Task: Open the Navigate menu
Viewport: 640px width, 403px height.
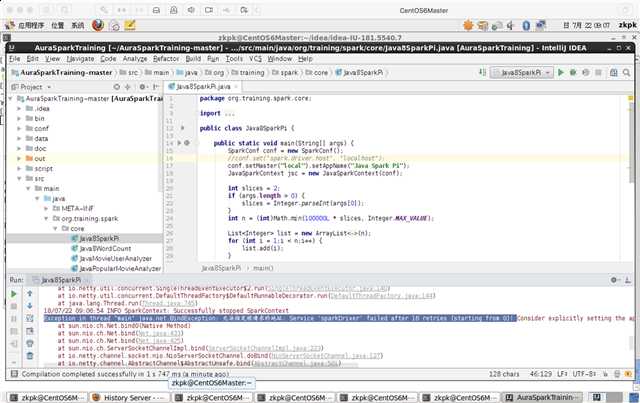Action: (80, 59)
